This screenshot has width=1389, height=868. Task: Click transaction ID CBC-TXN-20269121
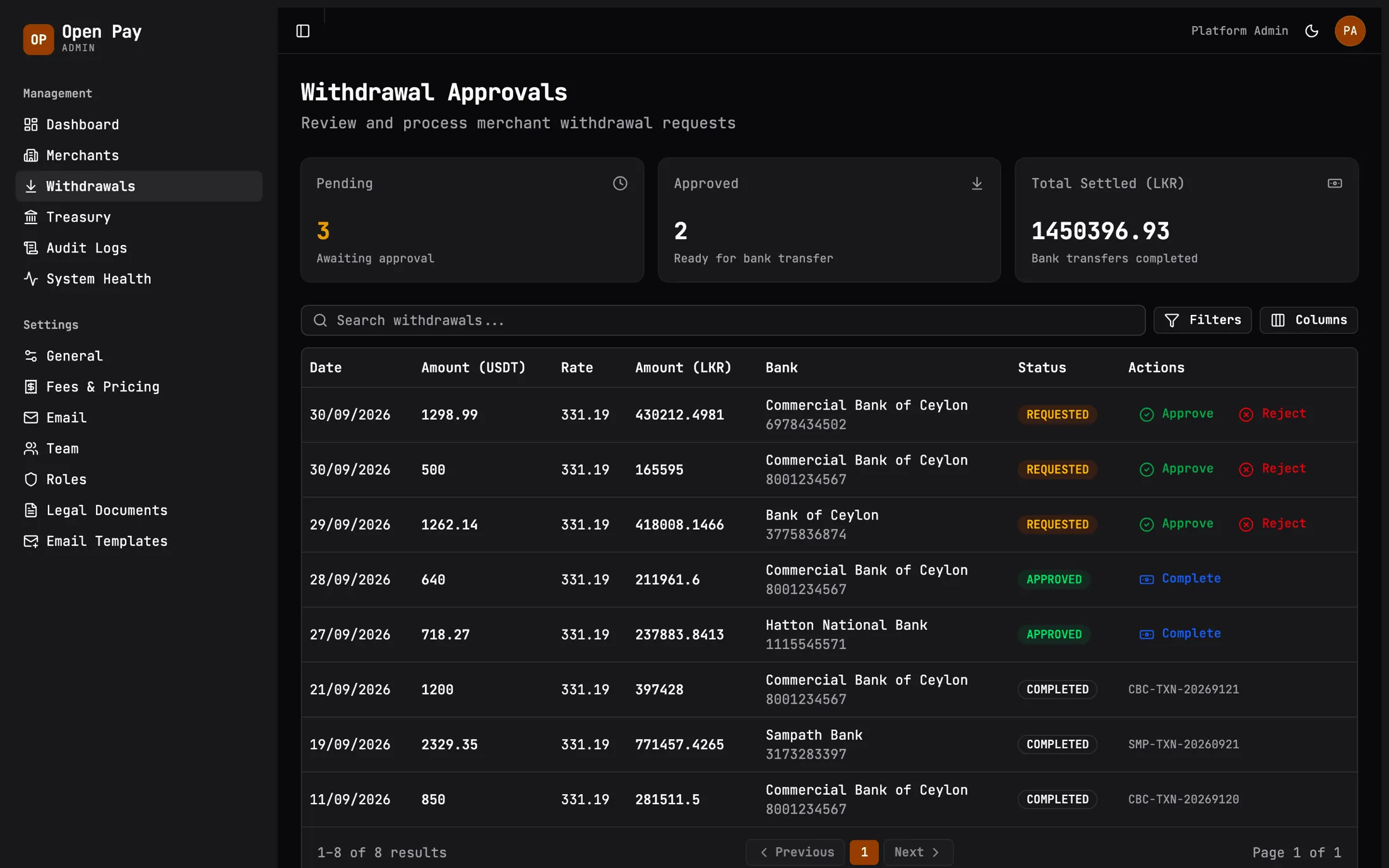tap(1183, 689)
